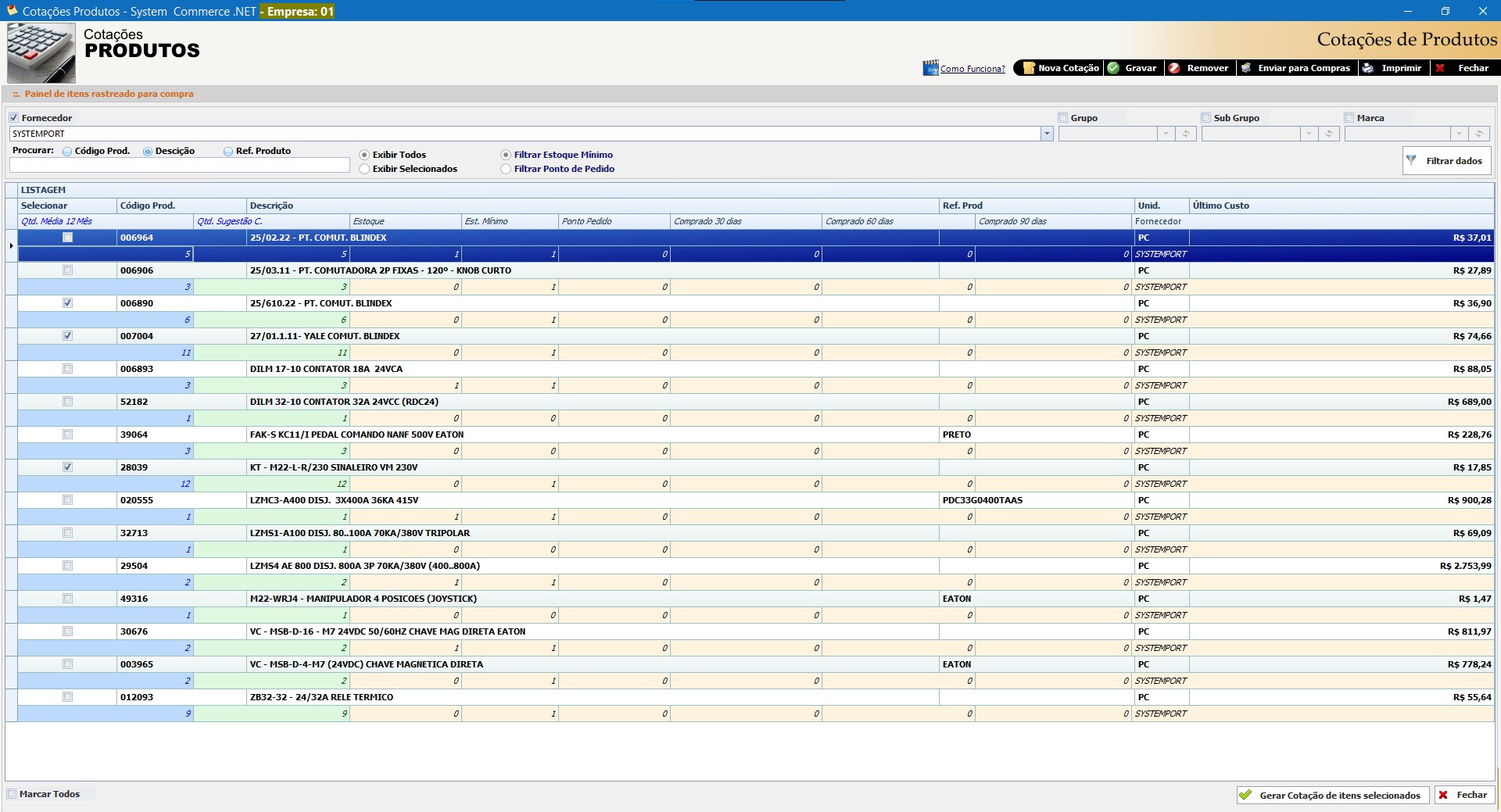Screen dimensions: 1501x812
Task: Click the red Remover icon
Action: click(x=1174, y=68)
